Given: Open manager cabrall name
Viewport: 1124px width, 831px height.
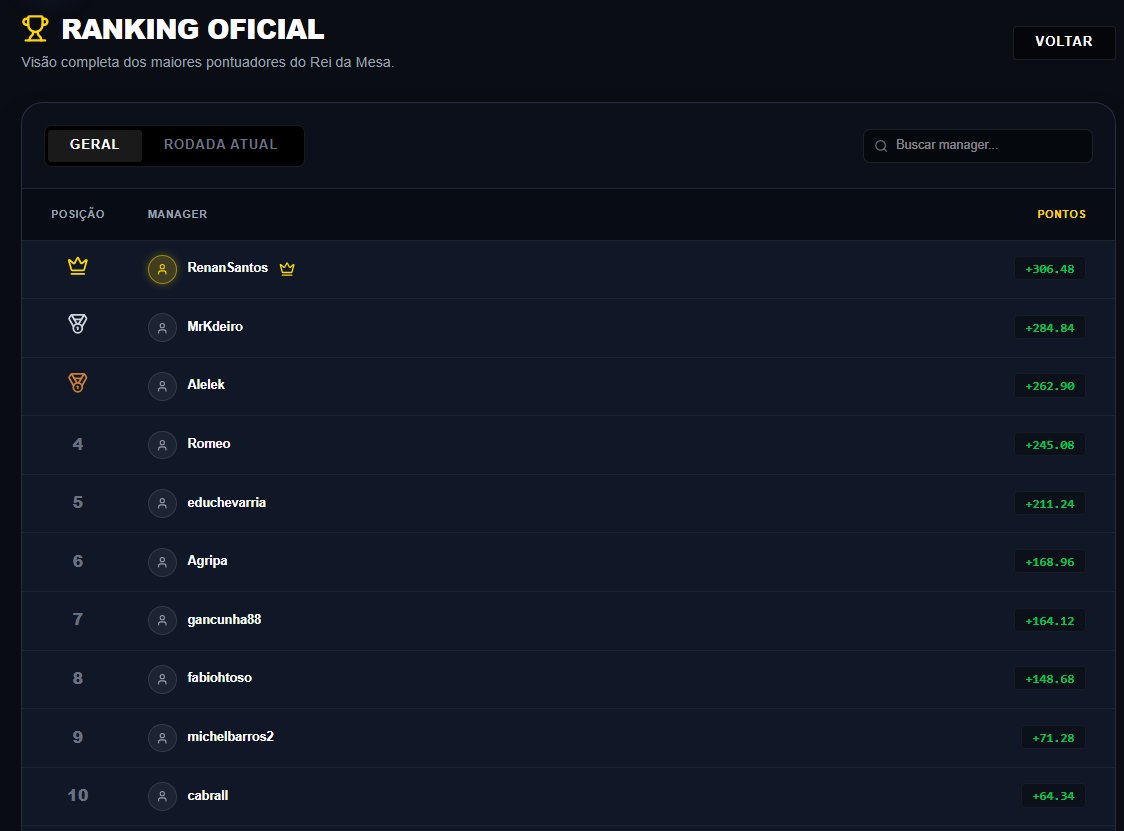Looking at the screenshot, I should pyautogui.click(x=208, y=795).
